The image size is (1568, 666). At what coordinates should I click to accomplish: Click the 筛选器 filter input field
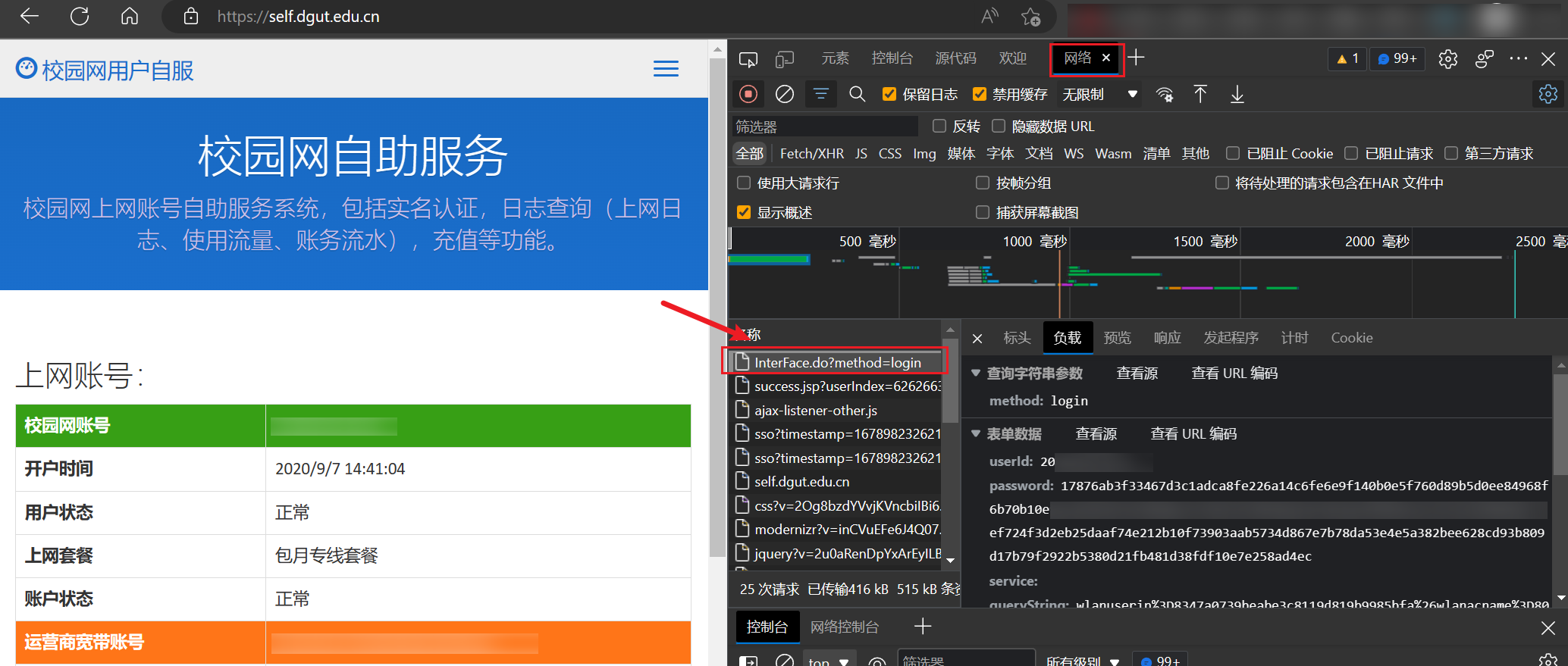point(824,127)
